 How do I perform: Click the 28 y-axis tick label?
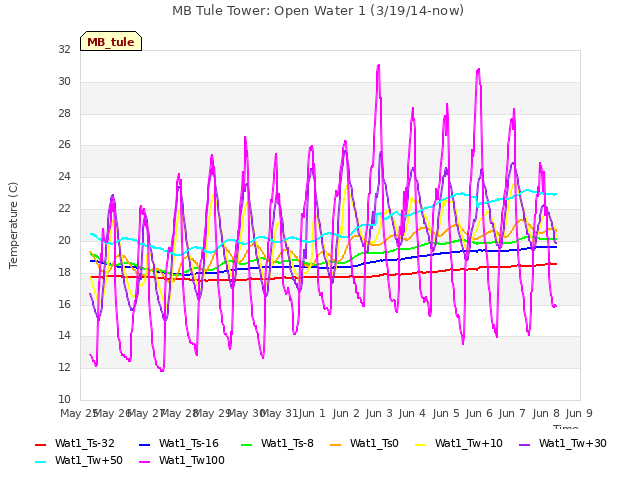(x=64, y=113)
